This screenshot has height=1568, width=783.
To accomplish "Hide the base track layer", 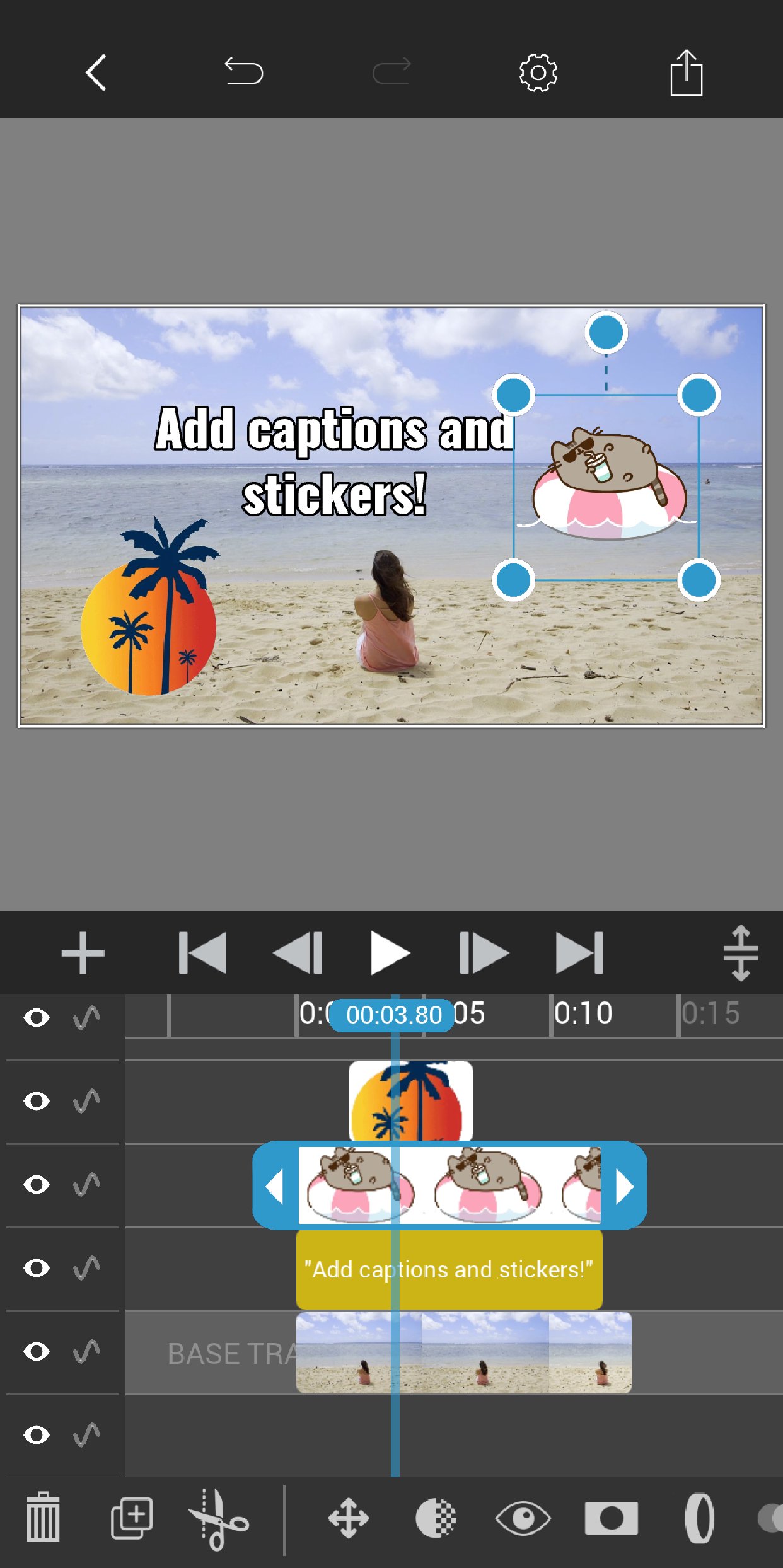I will 36,1352.
